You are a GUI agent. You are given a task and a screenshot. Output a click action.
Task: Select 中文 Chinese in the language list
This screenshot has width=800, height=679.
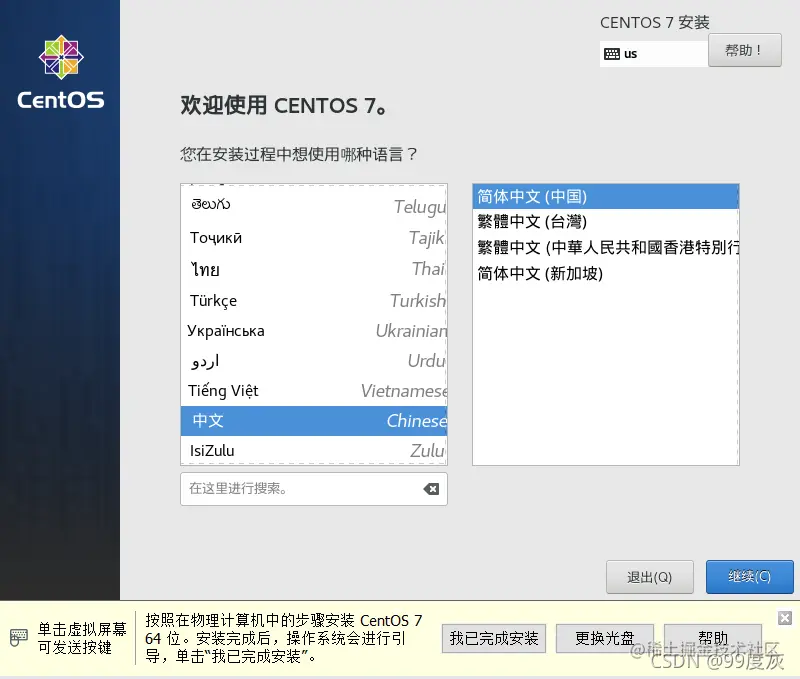(314, 421)
